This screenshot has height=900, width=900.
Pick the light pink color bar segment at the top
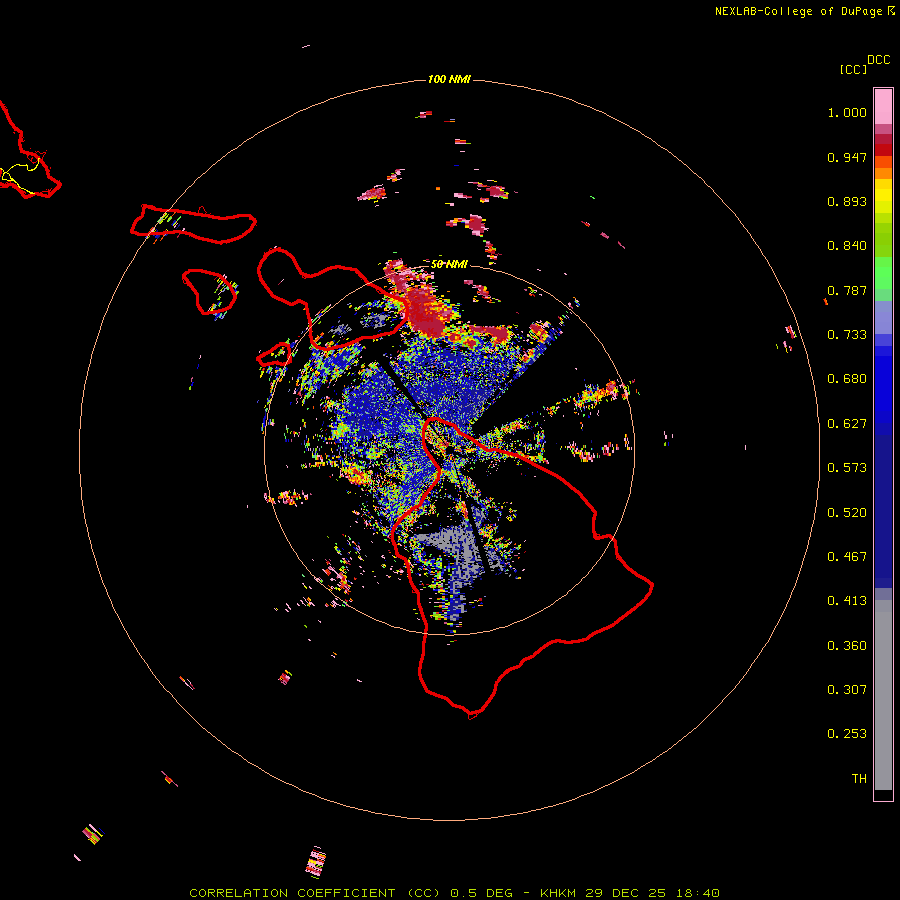pyautogui.click(x=883, y=107)
